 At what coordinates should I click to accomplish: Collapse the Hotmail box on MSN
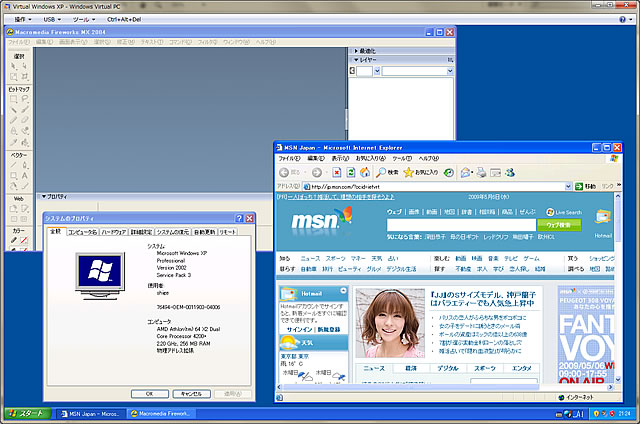(x=343, y=291)
